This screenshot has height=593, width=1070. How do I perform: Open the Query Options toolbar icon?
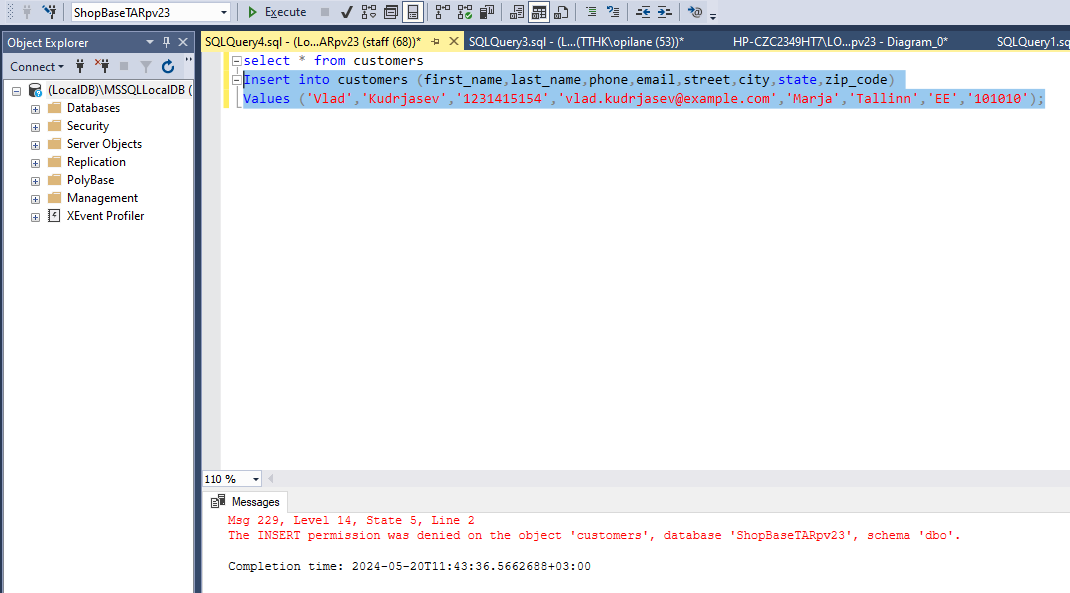point(390,12)
